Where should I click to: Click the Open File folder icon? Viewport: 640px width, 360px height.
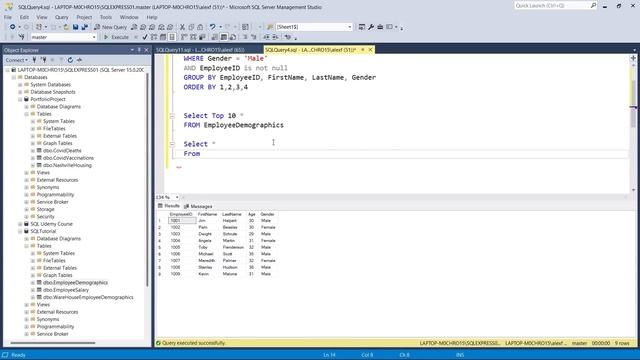tap(66, 27)
